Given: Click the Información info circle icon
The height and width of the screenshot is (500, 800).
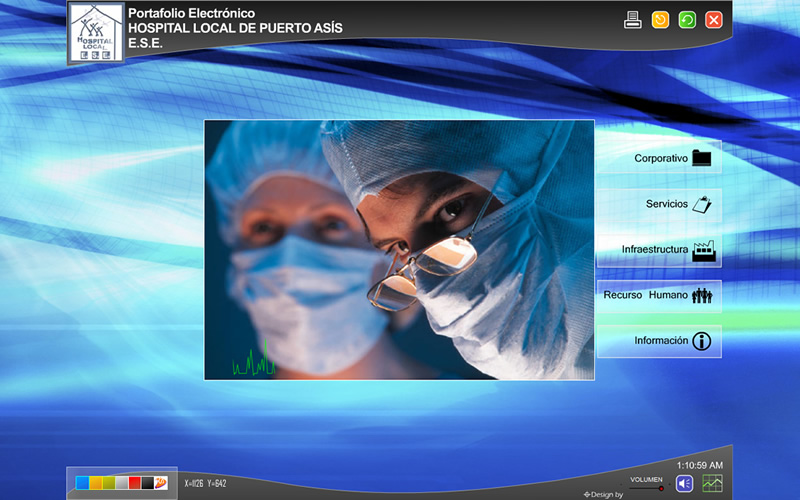Looking at the screenshot, I should point(702,341).
